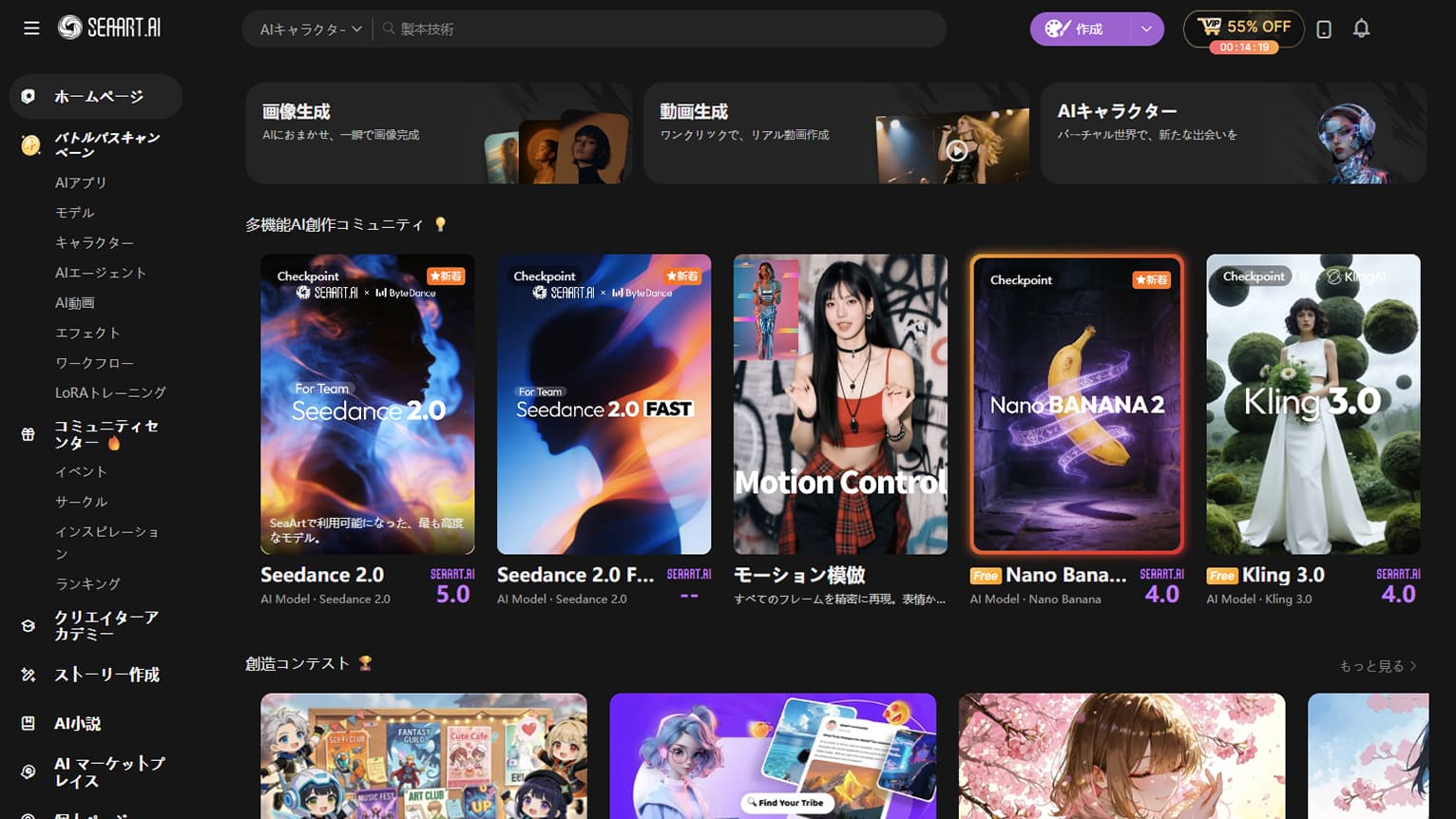Click the 新着 badge on Nano Banana 2 card
This screenshot has width=1456, height=819.
pyautogui.click(x=1151, y=279)
